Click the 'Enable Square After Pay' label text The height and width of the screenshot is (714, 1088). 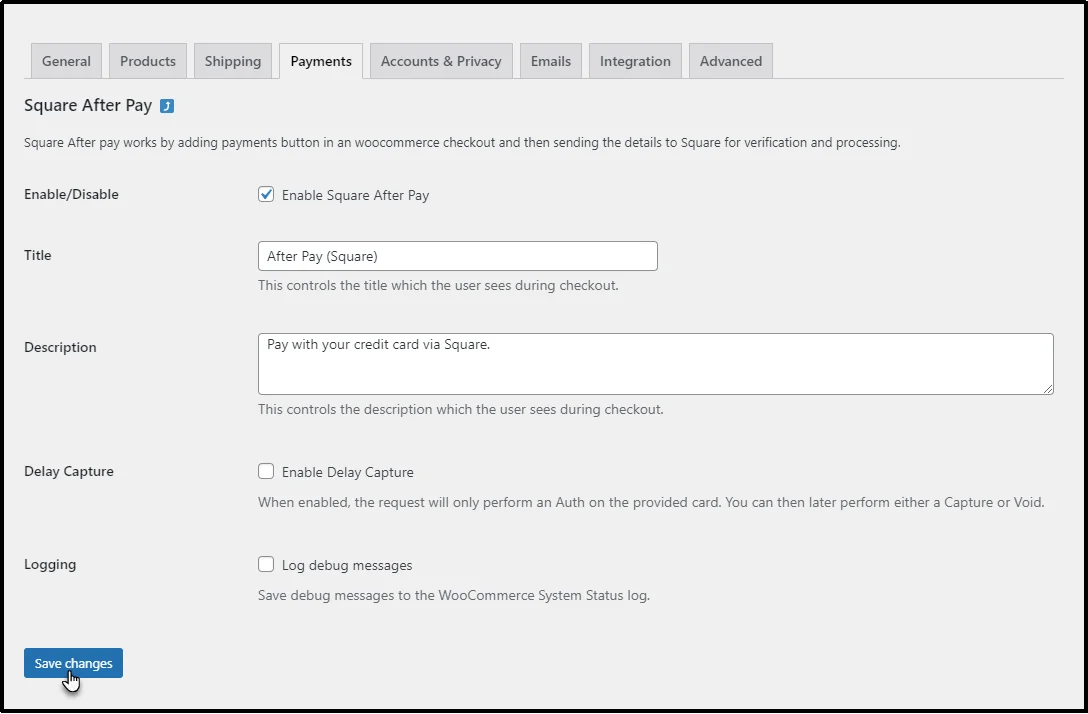point(355,196)
